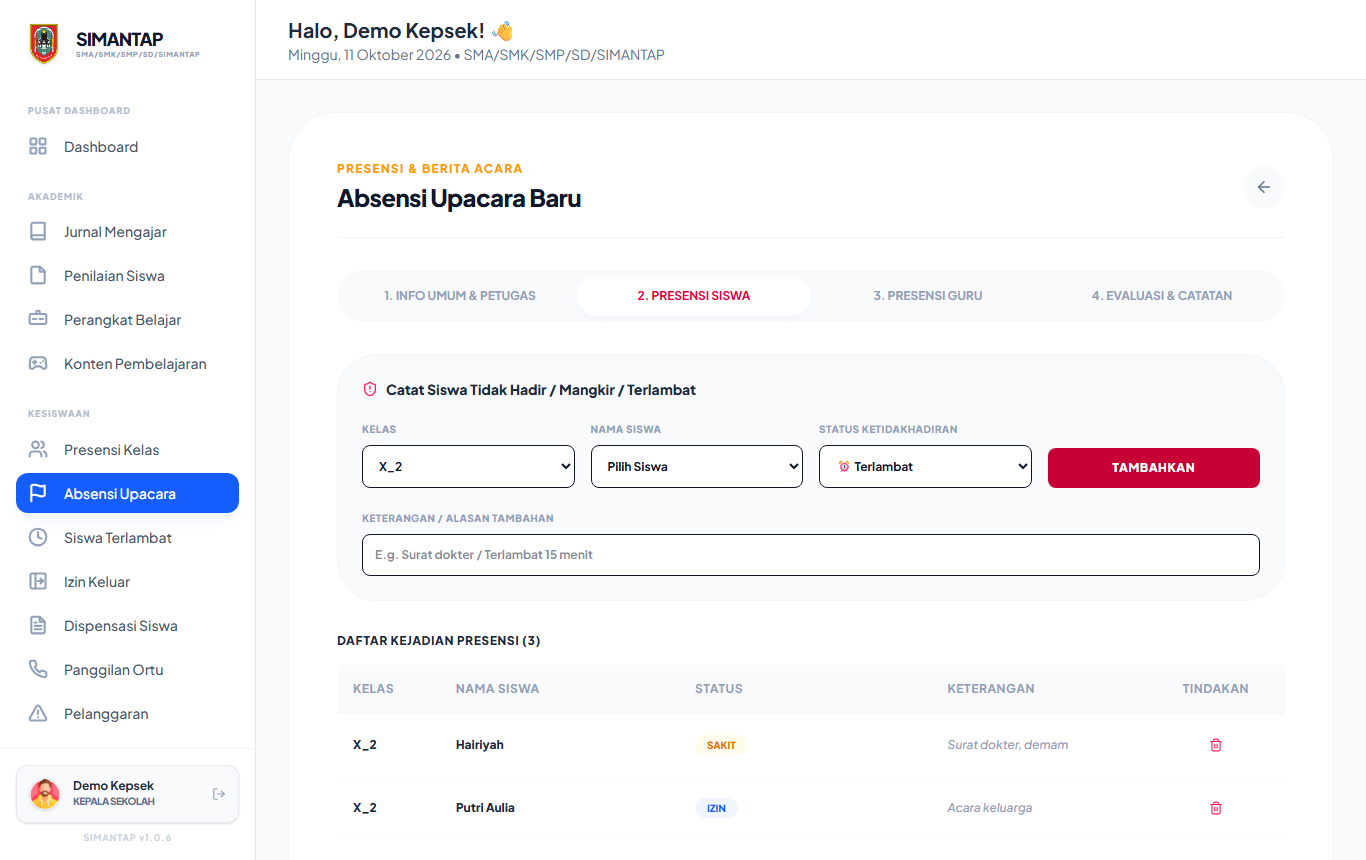The image size is (1366, 860).
Task: Click the Dashboard grid icon
Action: click(x=38, y=147)
